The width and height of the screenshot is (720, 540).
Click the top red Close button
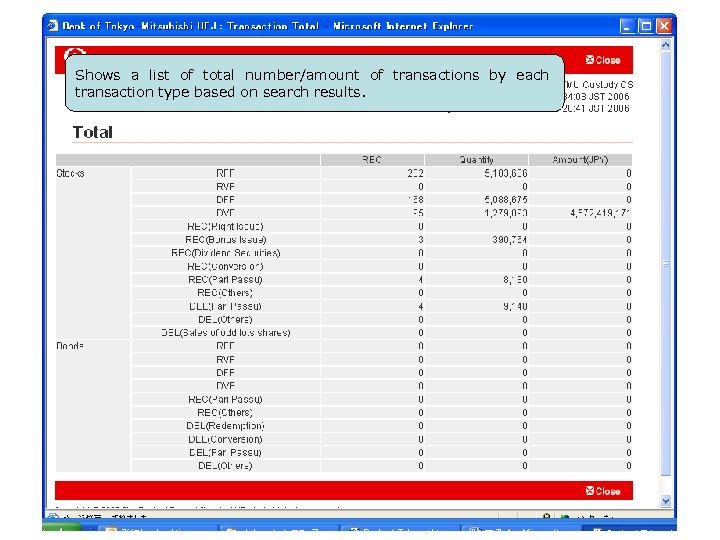tap(602, 60)
